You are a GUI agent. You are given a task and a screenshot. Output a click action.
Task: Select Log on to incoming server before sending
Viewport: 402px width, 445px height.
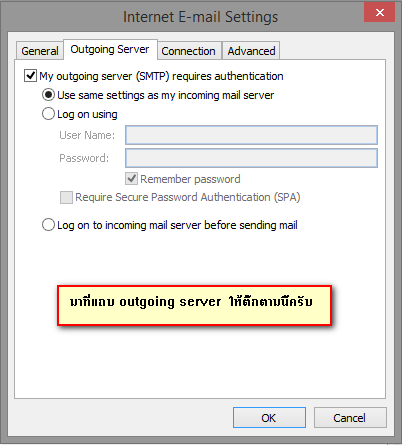(48, 225)
